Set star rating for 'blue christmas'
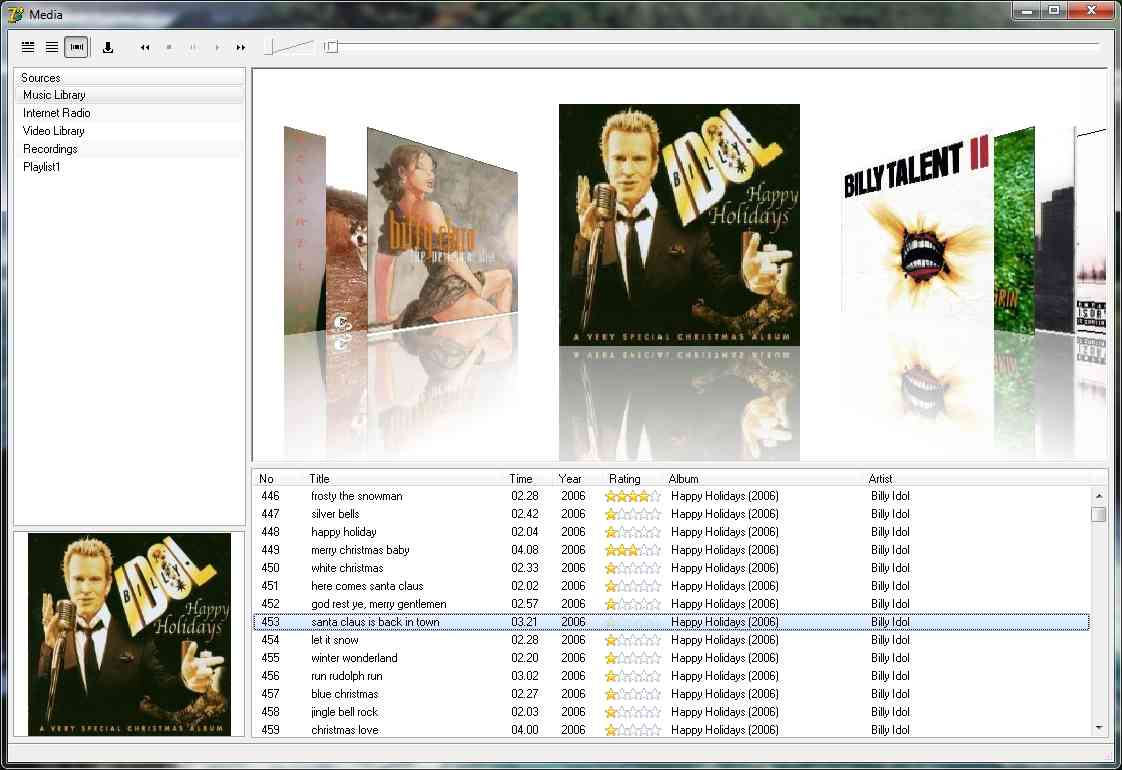 click(x=633, y=694)
